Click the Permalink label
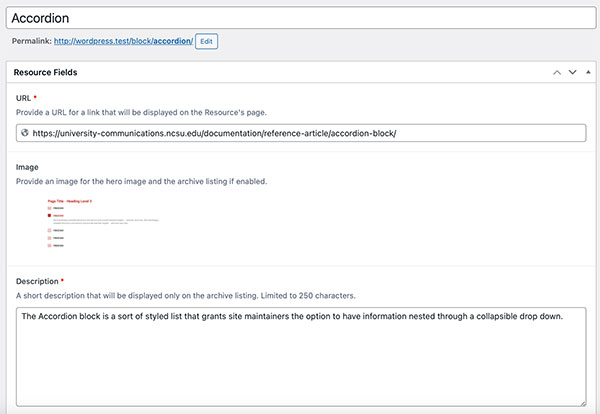This screenshot has width=600, height=414. (32, 41)
